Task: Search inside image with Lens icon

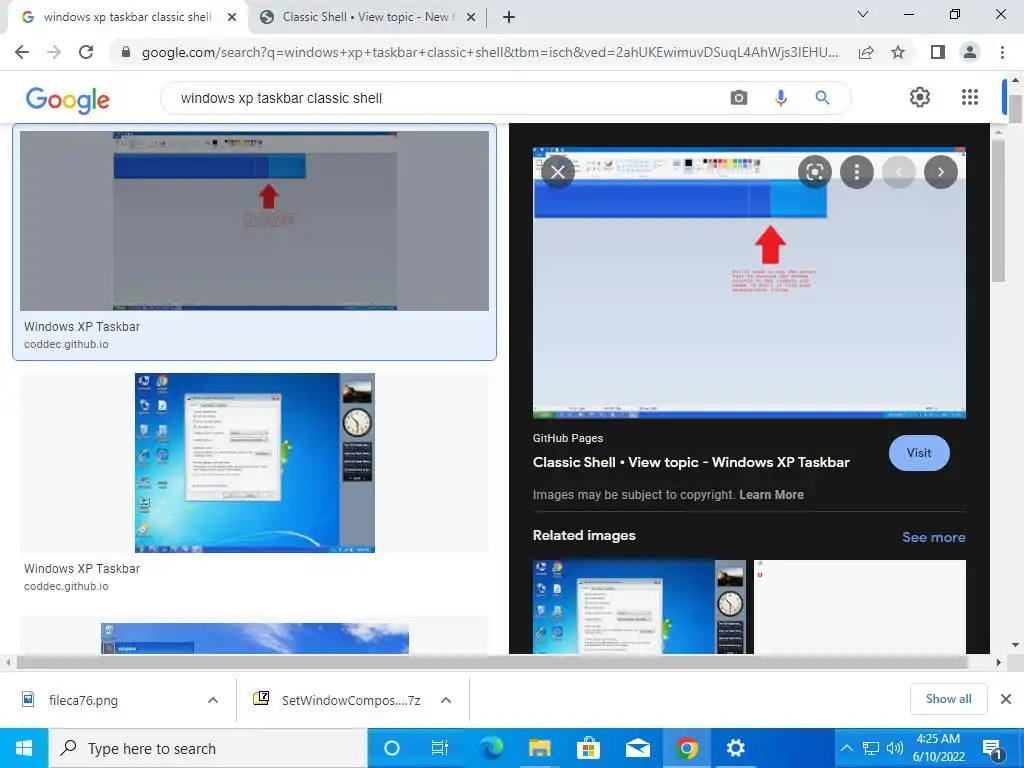Action: (814, 172)
